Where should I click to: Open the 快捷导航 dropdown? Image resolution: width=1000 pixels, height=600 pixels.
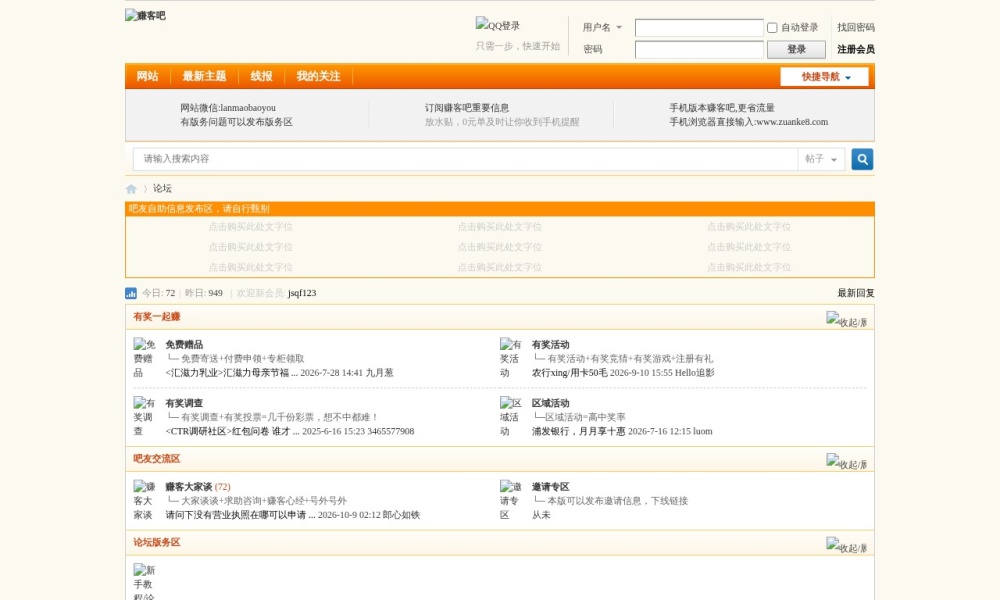coord(824,77)
